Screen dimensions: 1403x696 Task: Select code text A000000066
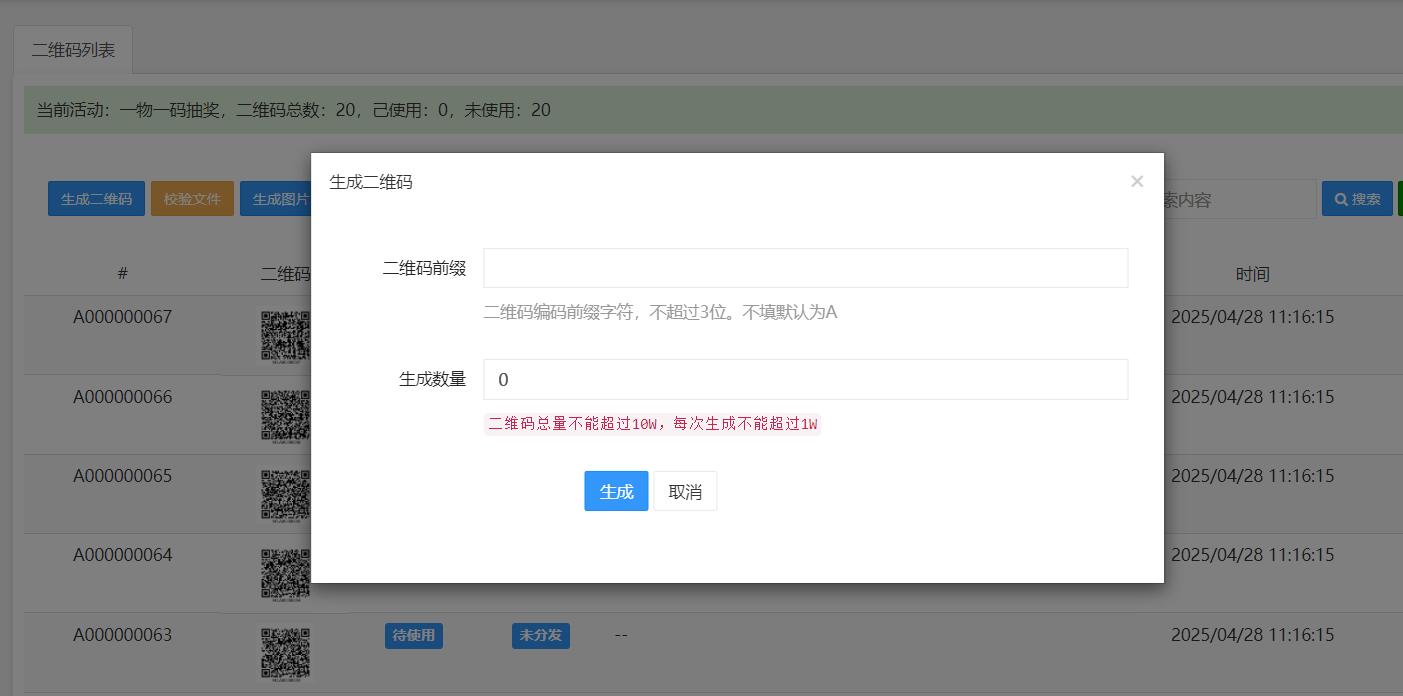(122, 397)
